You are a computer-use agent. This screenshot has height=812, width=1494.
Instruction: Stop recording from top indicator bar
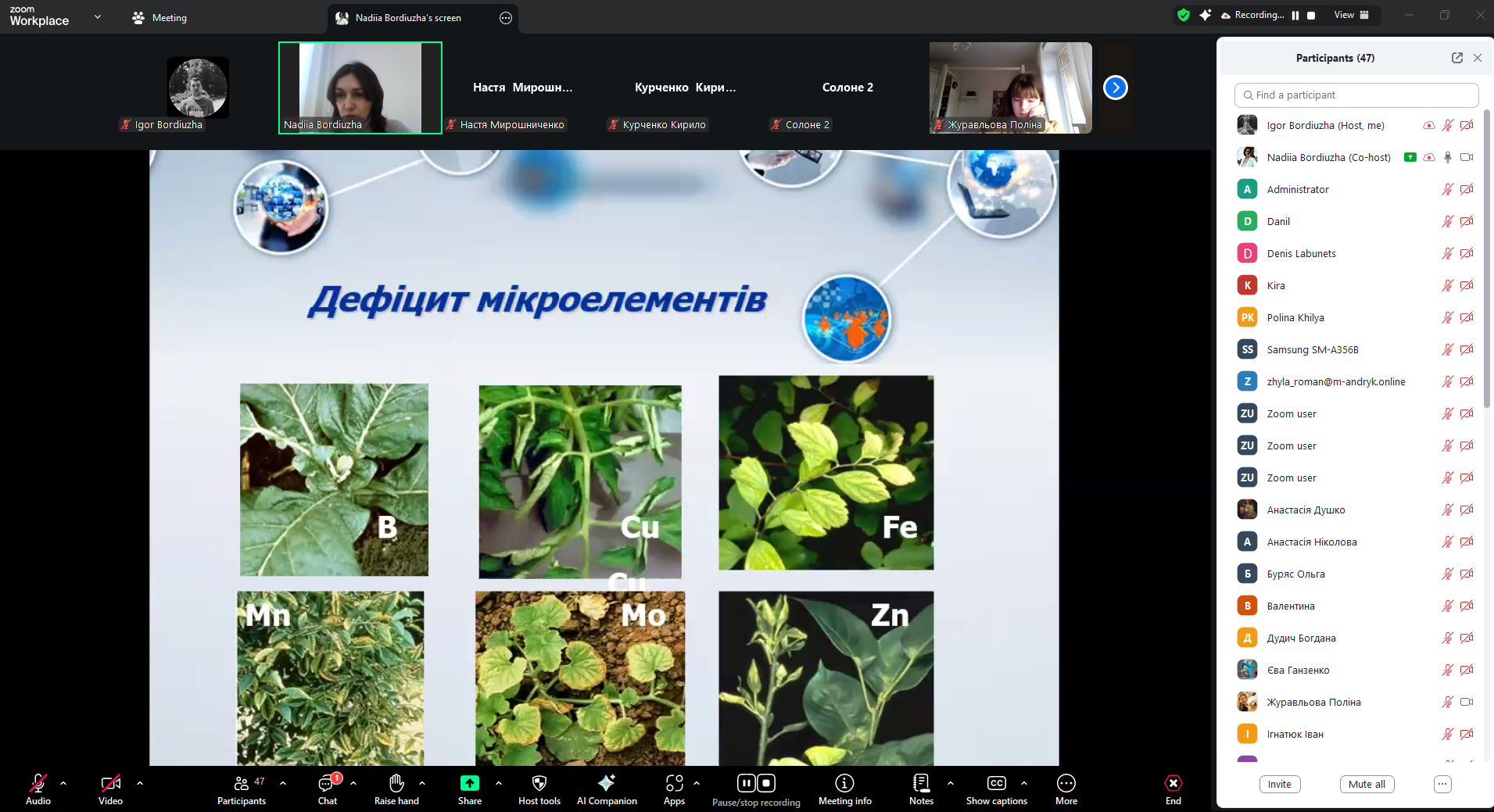tap(1311, 15)
